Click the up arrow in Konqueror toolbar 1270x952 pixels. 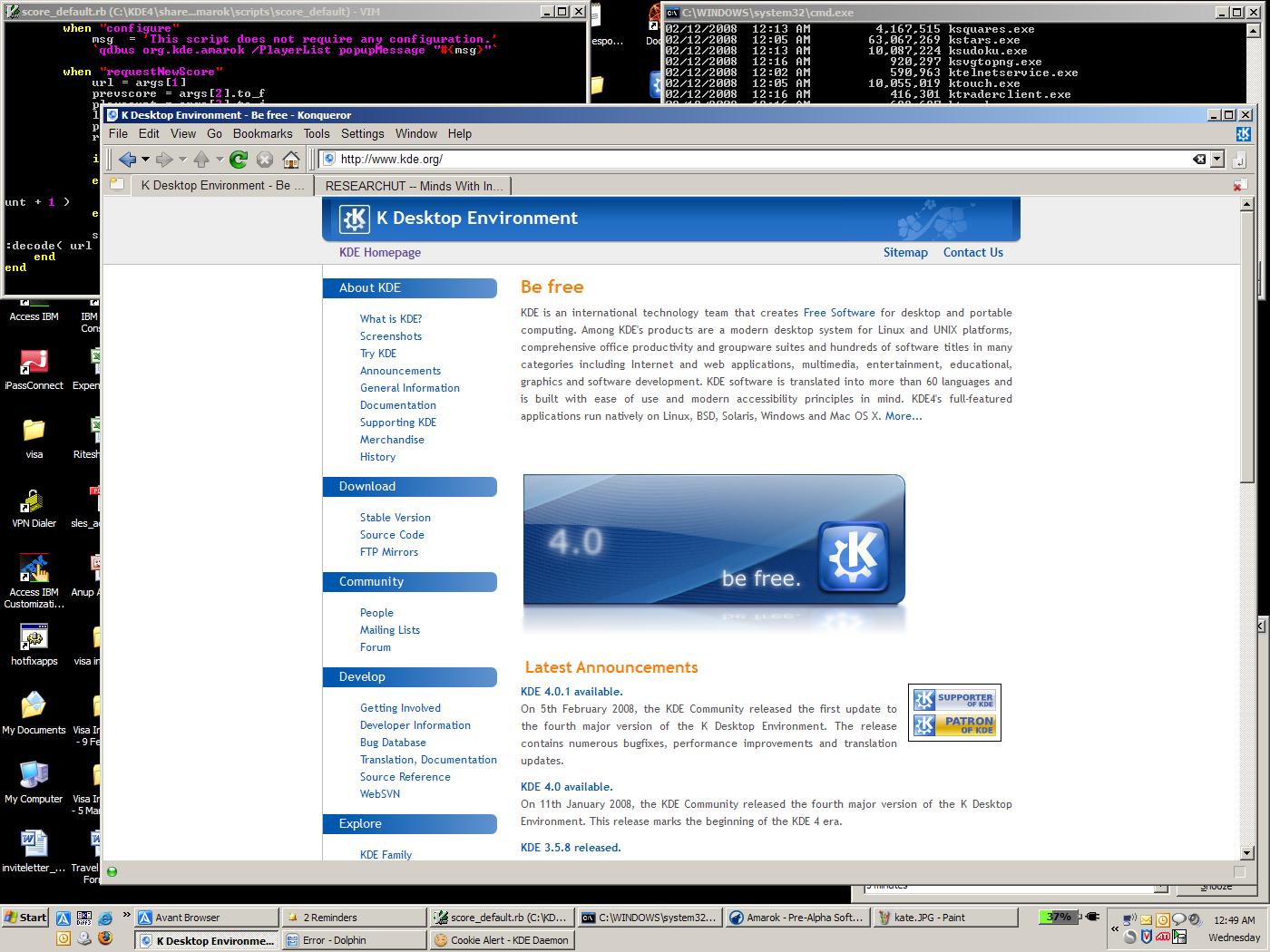click(201, 160)
